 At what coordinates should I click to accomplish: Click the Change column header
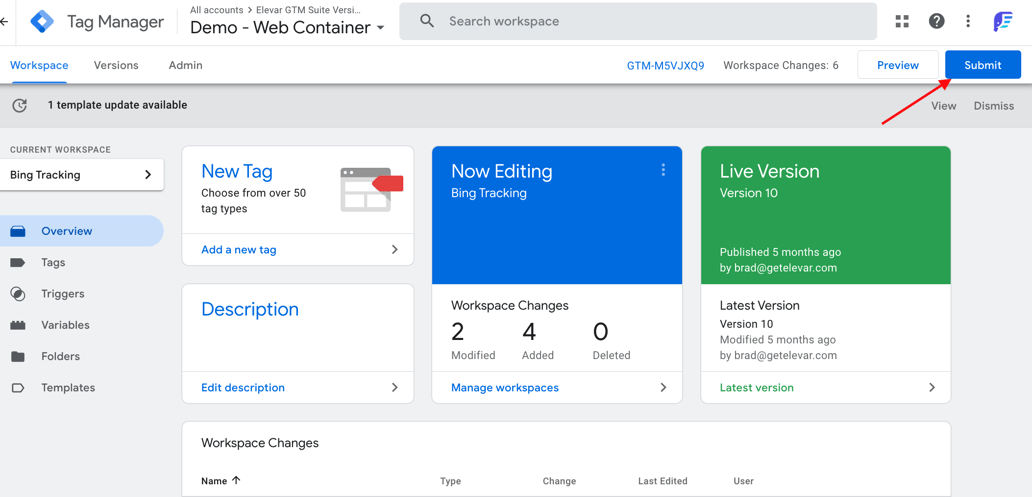pos(559,481)
